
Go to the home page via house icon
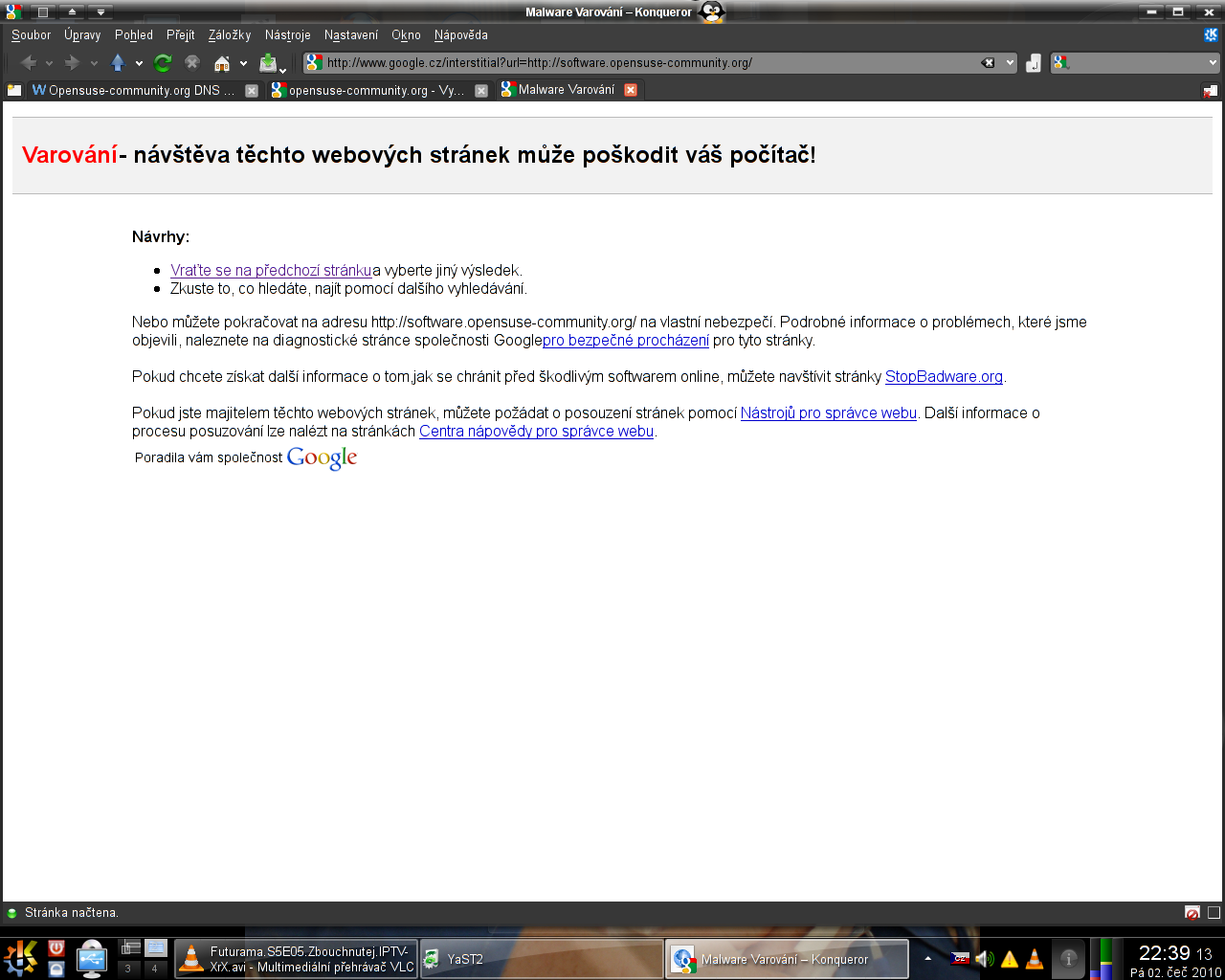[x=222, y=63]
